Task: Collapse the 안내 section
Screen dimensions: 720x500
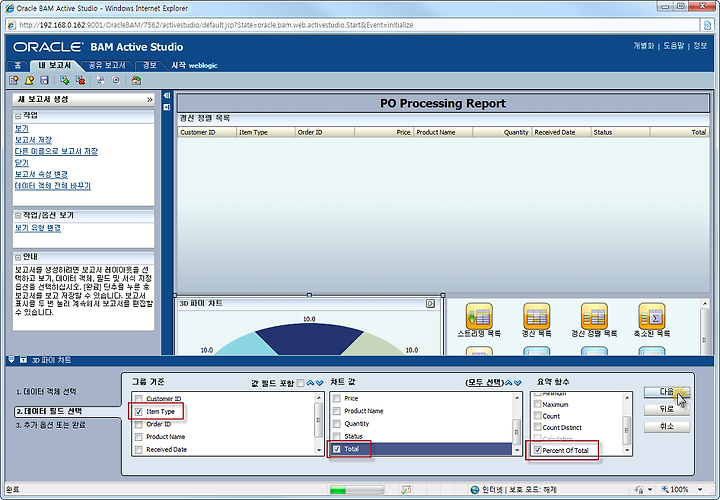Action: tap(18, 257)
